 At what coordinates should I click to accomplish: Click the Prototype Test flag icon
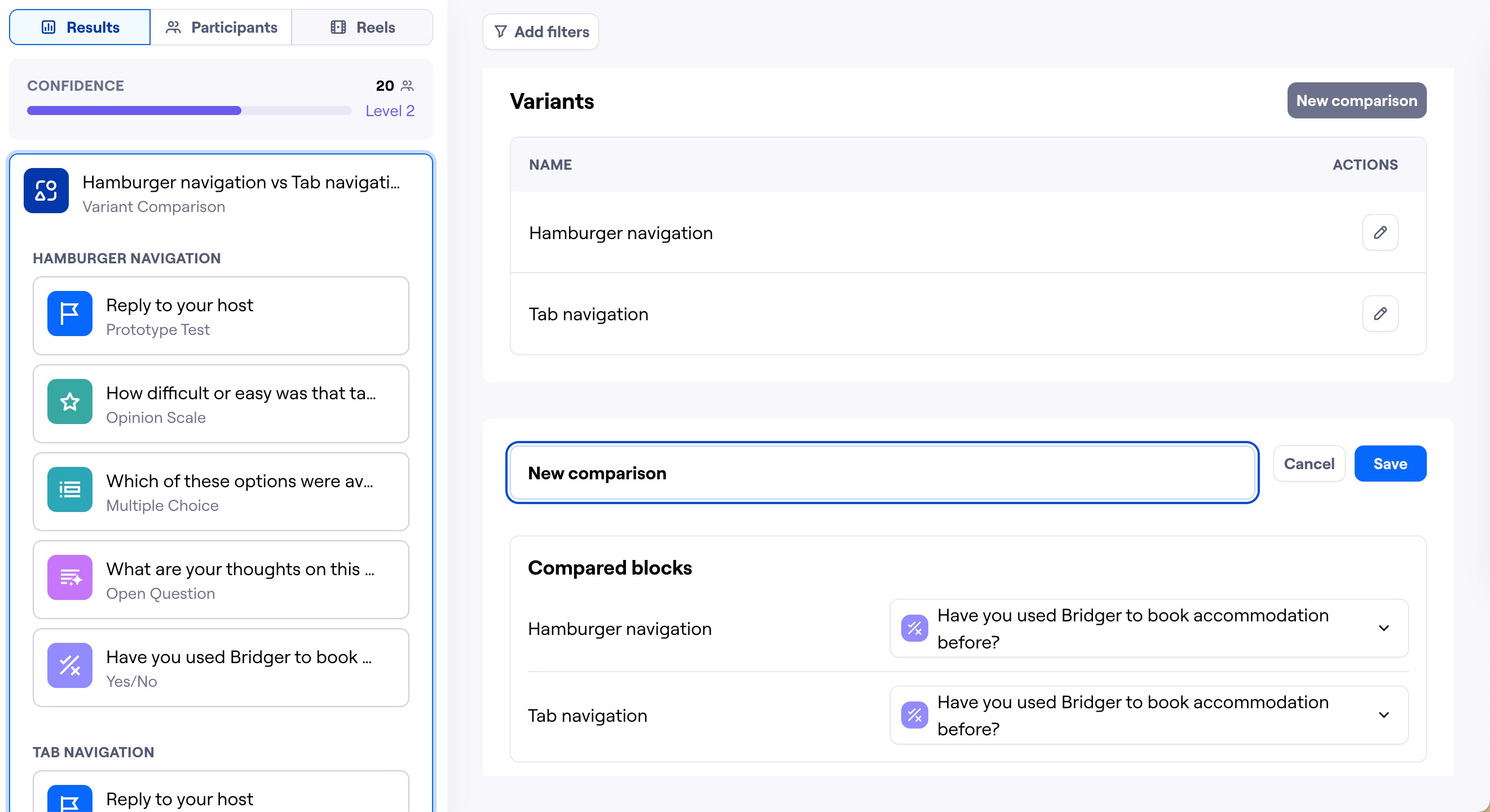[x=69, y=314]
